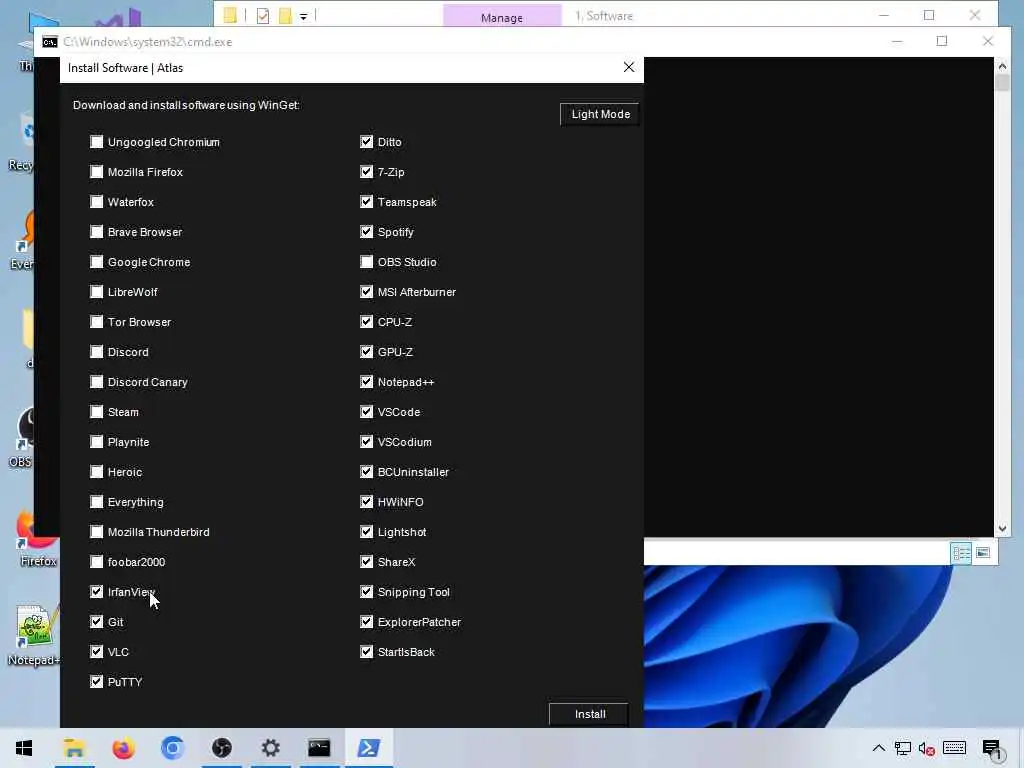This screenshot has height=768, width=1024.
Task: Uncheck MSI Afterburner
Action: tap(366, 292)
